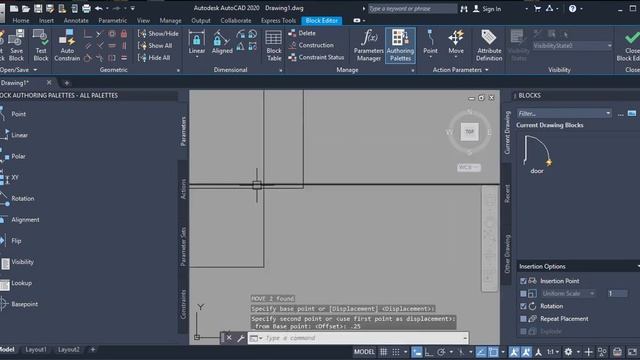Click the Plot printer icon

pos(86,8)
